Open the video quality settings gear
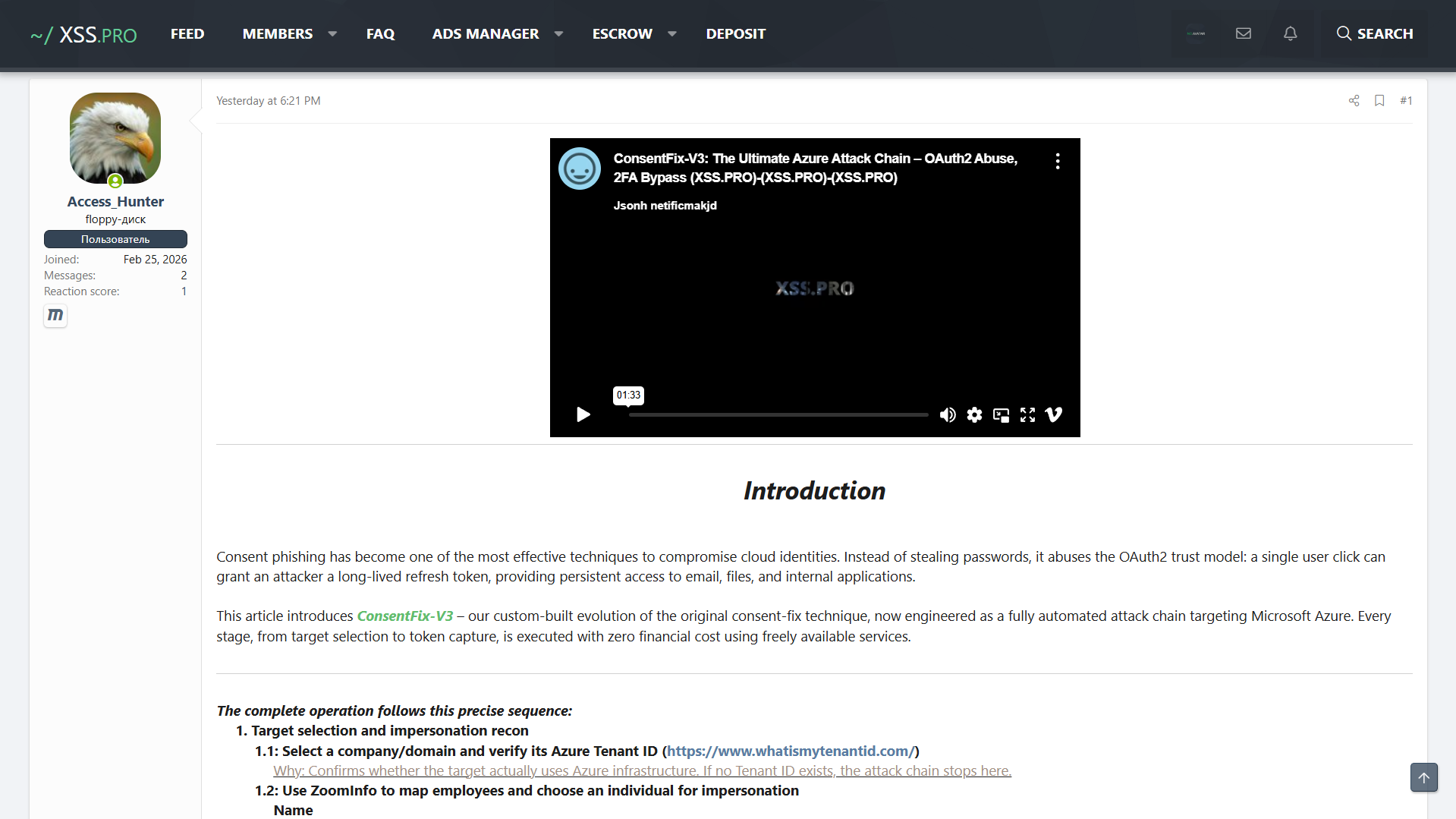The image size is (1456, 819). (x=974, y=414)
